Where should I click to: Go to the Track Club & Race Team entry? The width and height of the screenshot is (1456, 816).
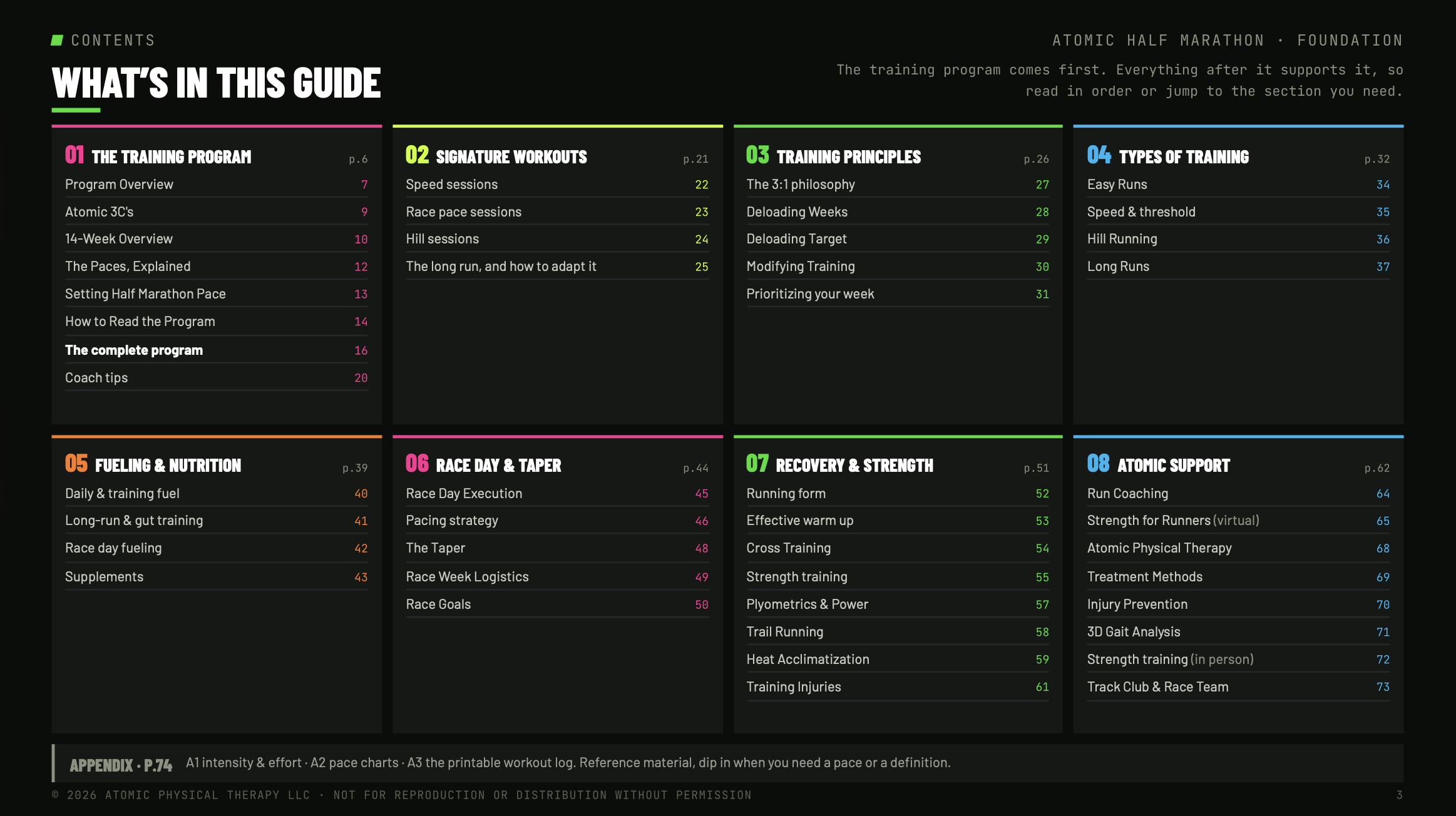pos(1238,687)
